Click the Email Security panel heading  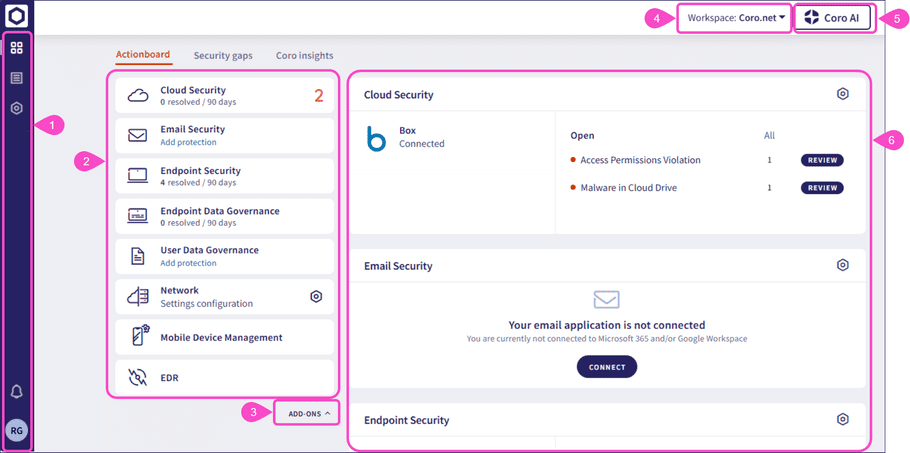point(398,266)
